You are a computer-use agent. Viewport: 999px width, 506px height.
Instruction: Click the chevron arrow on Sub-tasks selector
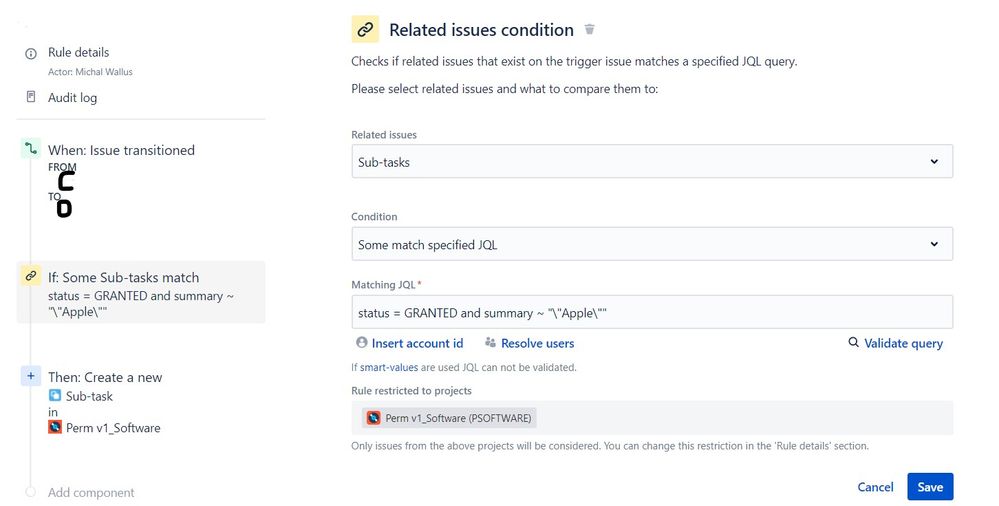934,161
